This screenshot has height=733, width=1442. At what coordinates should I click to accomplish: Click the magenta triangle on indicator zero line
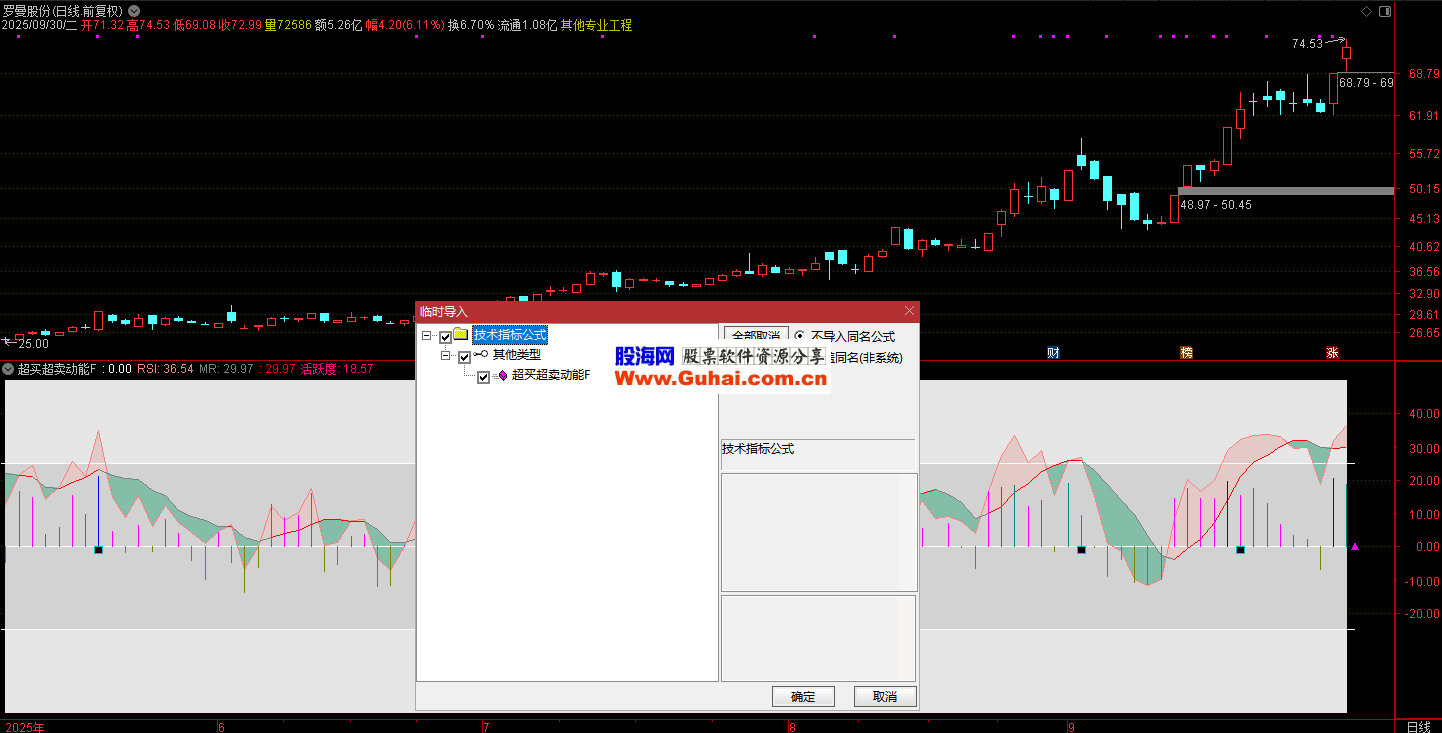[1355, 547]
